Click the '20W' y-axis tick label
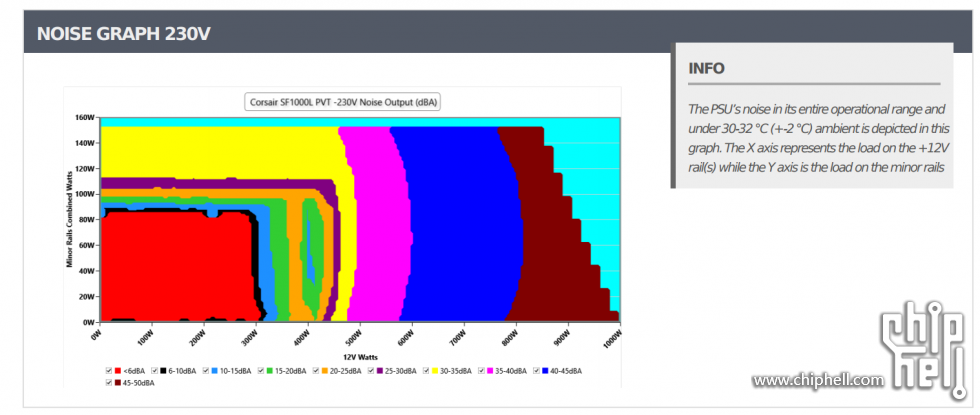The width and height of the screenshot is (980, 415). pyautogui.click(x=87, y=296)
